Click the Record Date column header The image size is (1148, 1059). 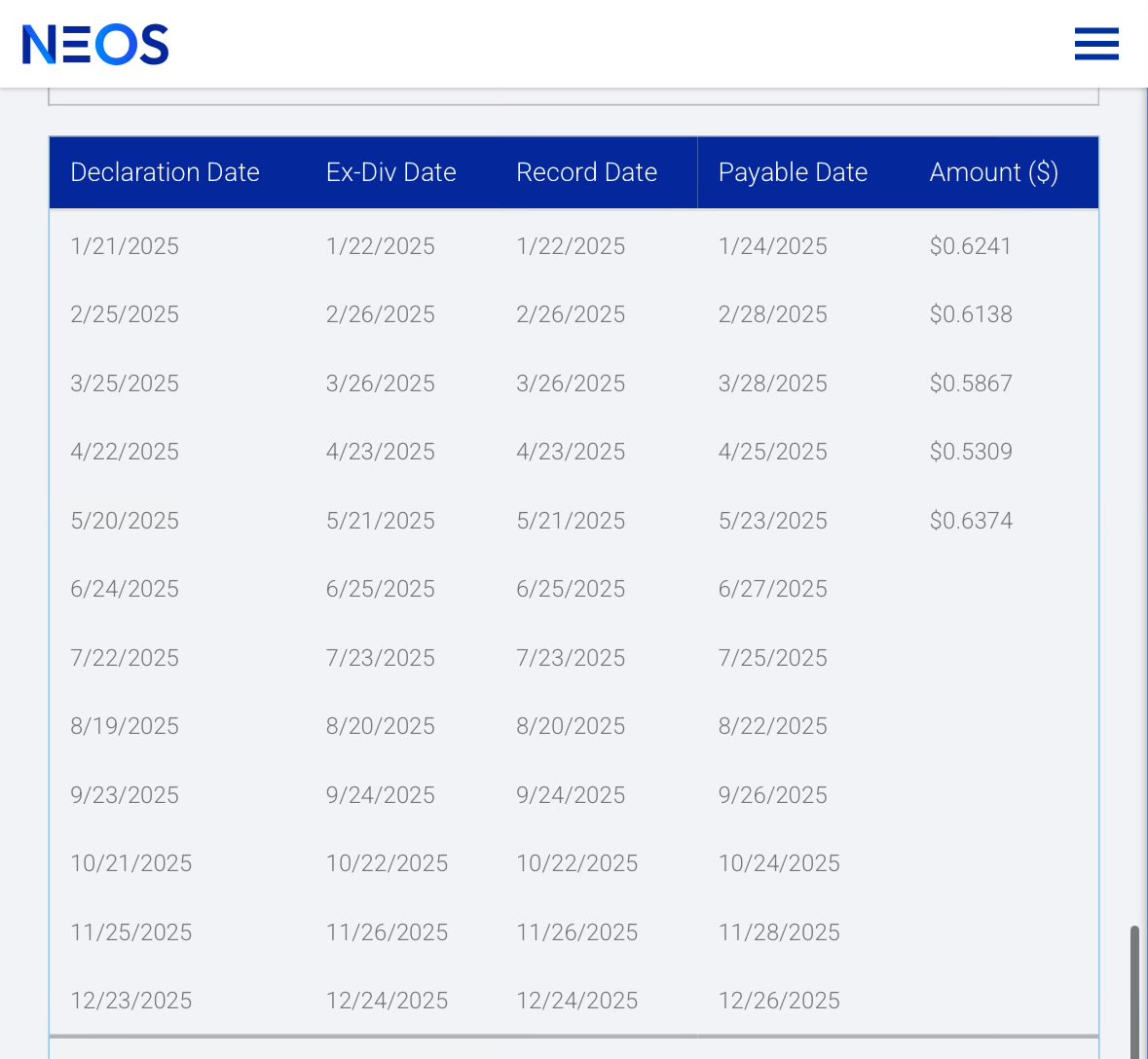pos(586,172)
